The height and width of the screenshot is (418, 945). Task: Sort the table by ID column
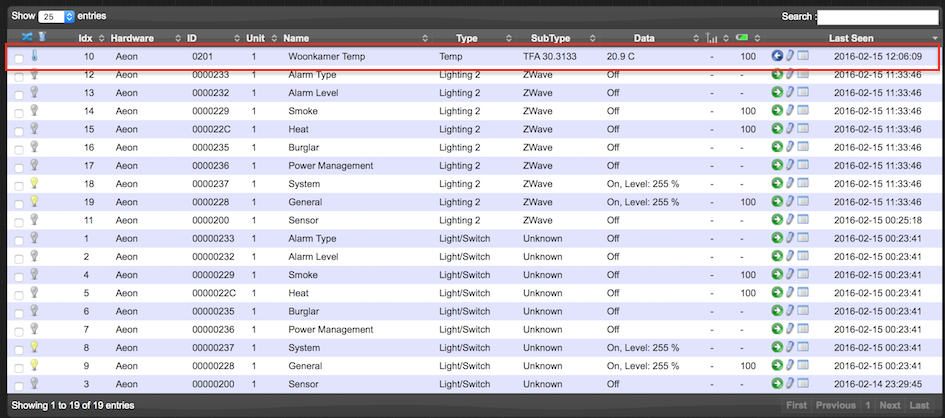pyautogui.click(x=213, y=38)
